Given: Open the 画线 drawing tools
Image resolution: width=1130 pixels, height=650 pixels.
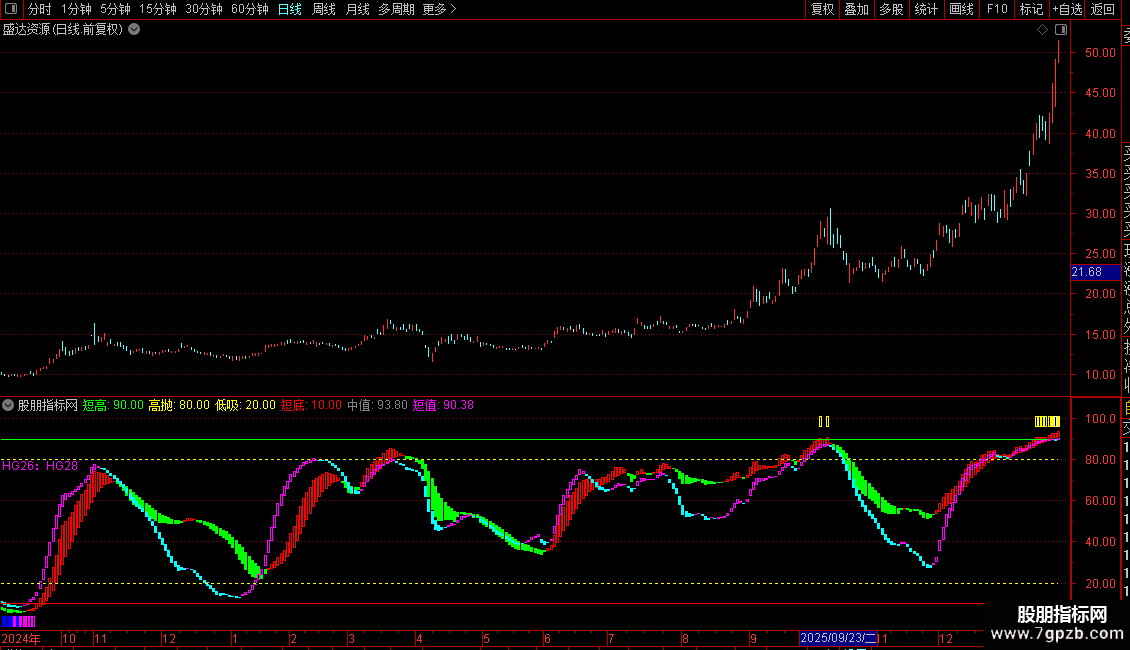Looking at the screenshot, I should point(961,9).
